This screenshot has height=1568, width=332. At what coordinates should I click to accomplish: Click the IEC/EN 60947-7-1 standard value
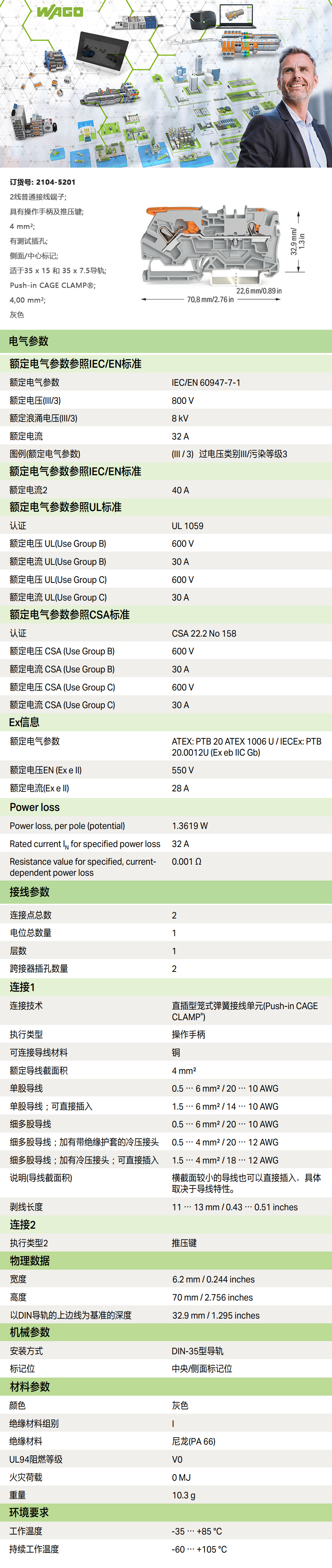coord(206,383)
